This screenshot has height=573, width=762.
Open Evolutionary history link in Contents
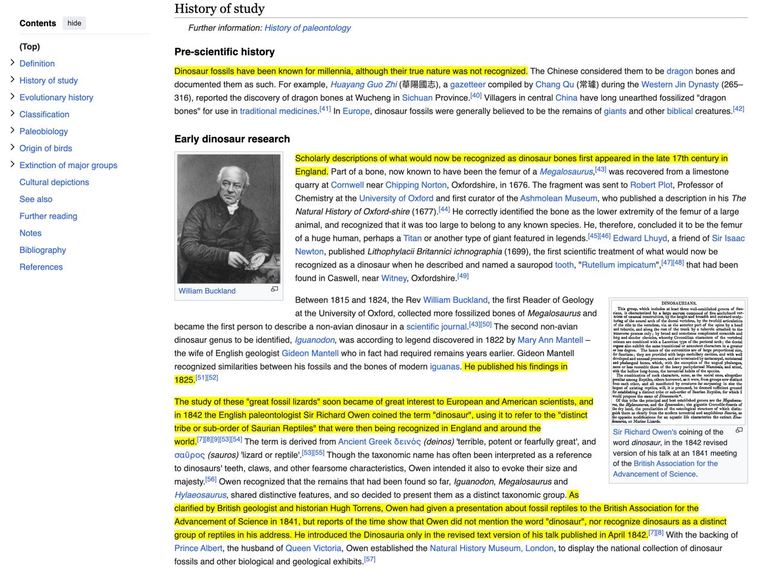click(x=56, y=98)
